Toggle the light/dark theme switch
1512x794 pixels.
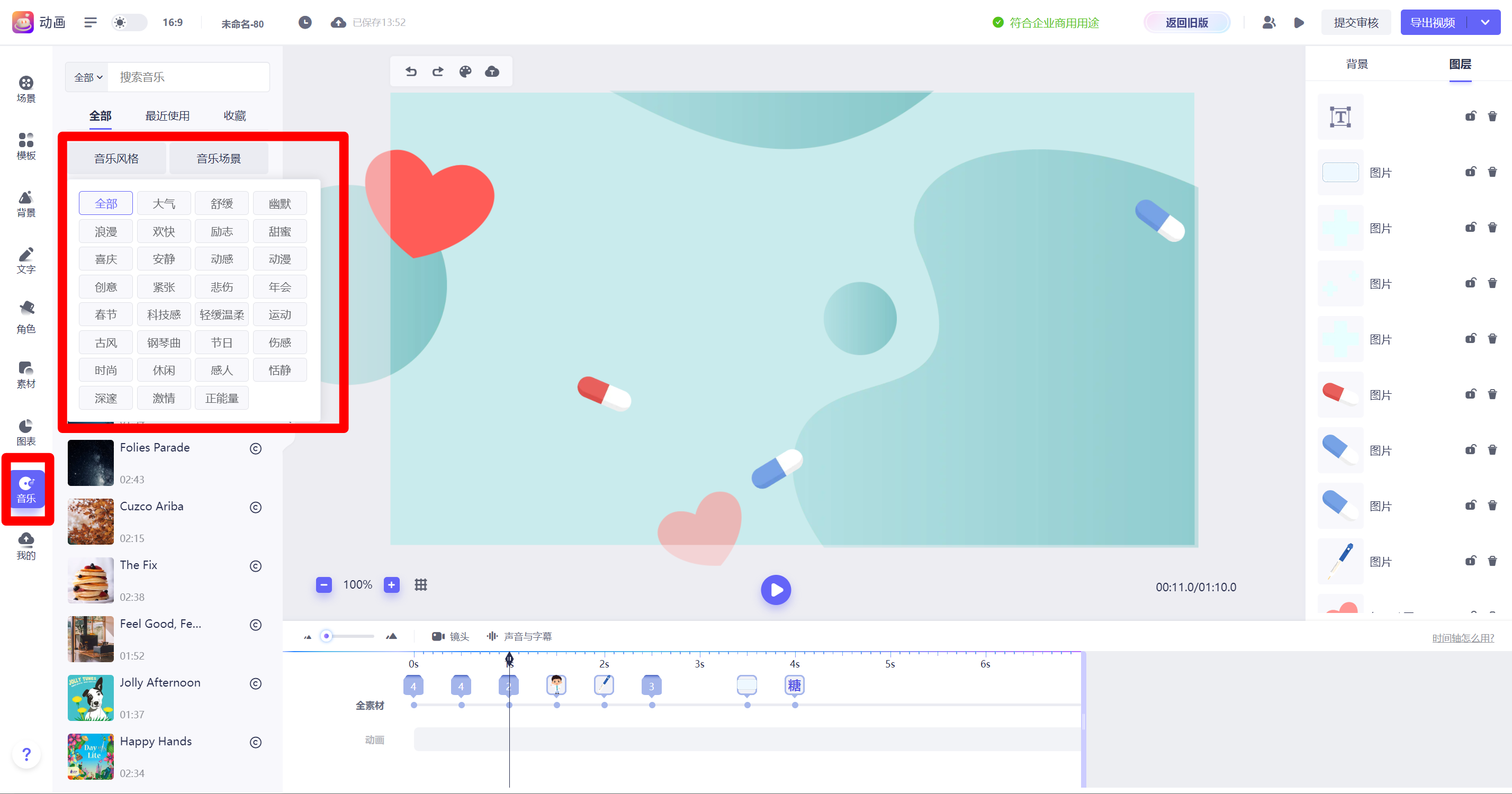[x=129, y=22]
